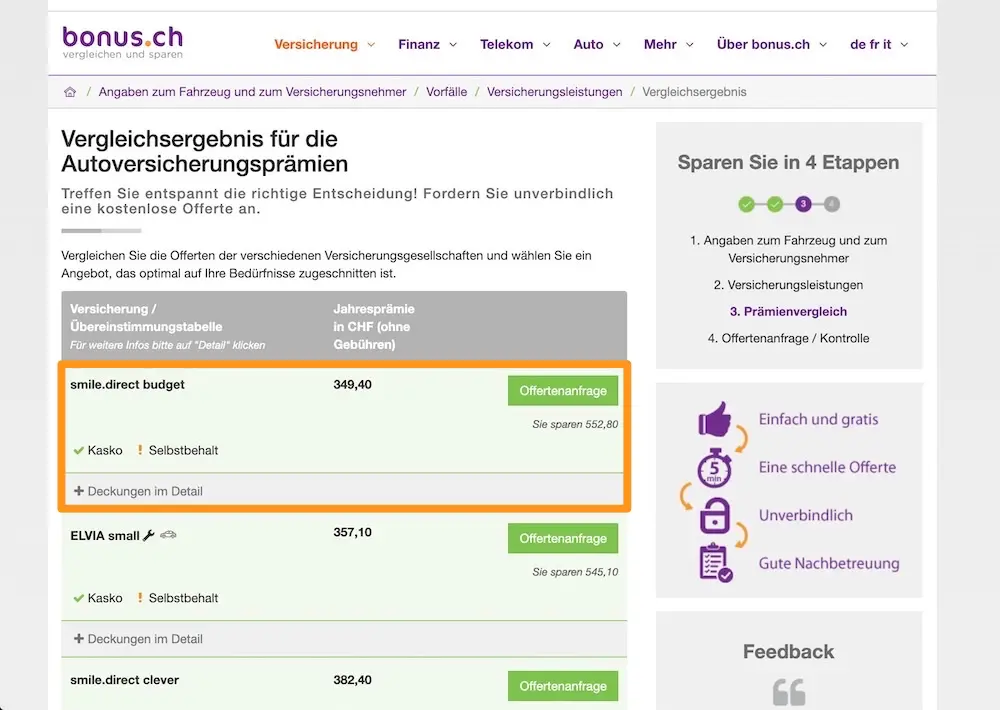Click step 3 Prämienvergleich in sidebar
The image size is (1000, 710).
788,312
